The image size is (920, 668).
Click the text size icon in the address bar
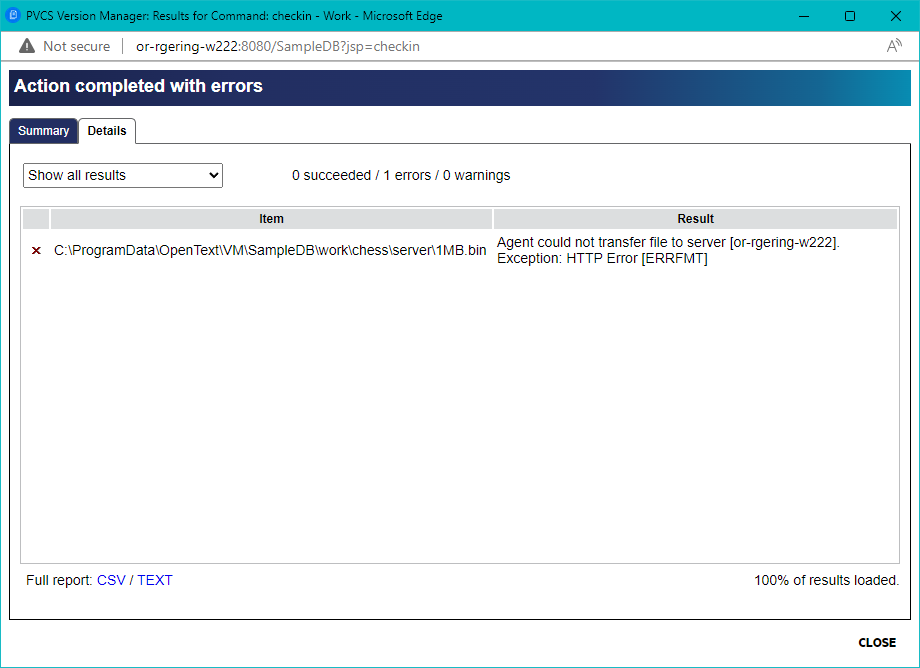[893, 45]
